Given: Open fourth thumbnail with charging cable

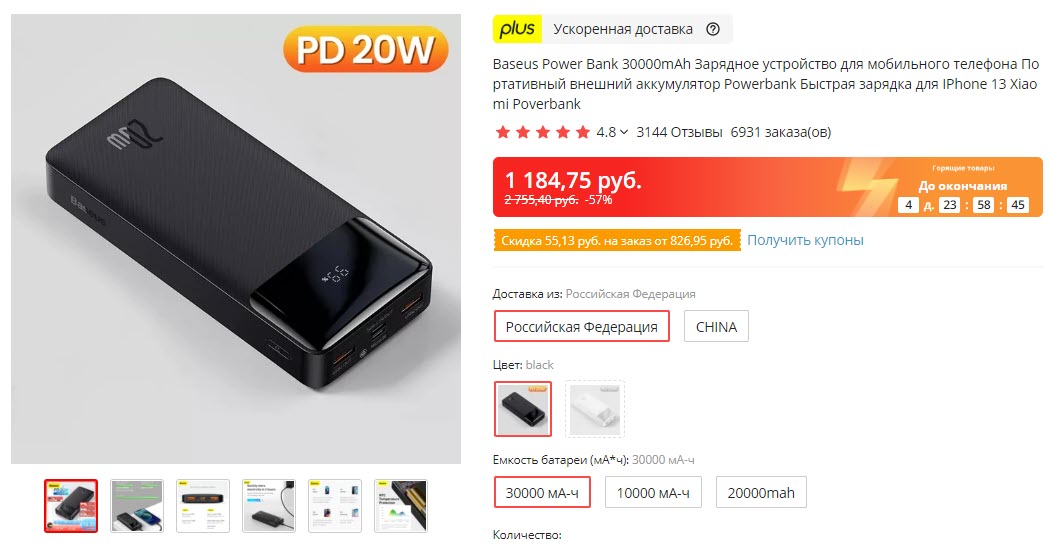Looking at the screenshot, I should (269, 506).
